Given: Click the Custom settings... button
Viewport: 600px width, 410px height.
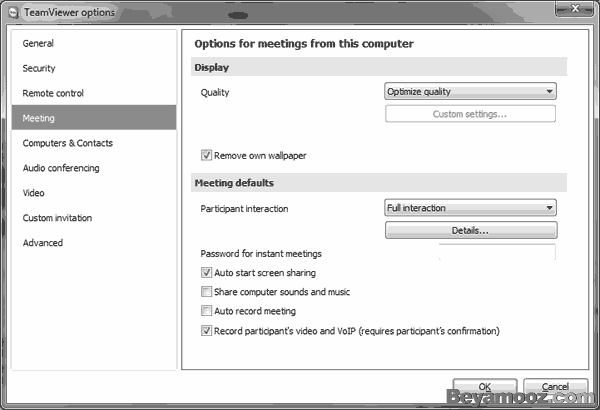Looking at the screenshot, I should 470,114.
